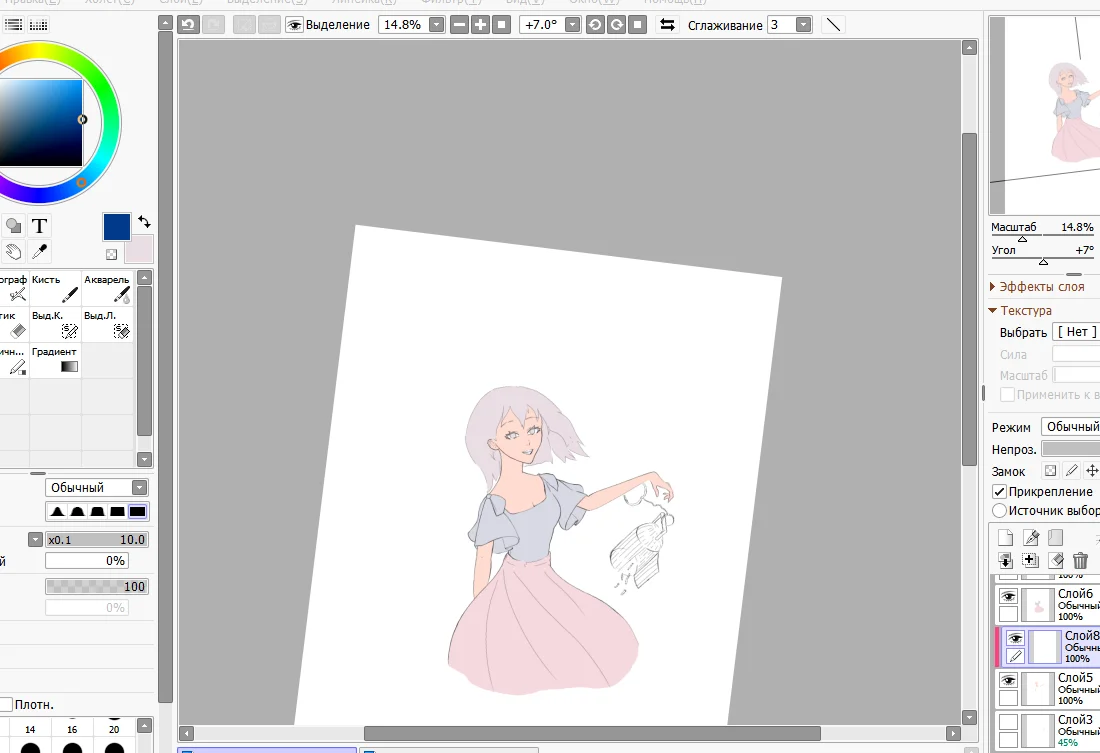Pick the Градиент (Gradient) tool
Screen dimensions: 1100x753
click(x=56, y=361)
